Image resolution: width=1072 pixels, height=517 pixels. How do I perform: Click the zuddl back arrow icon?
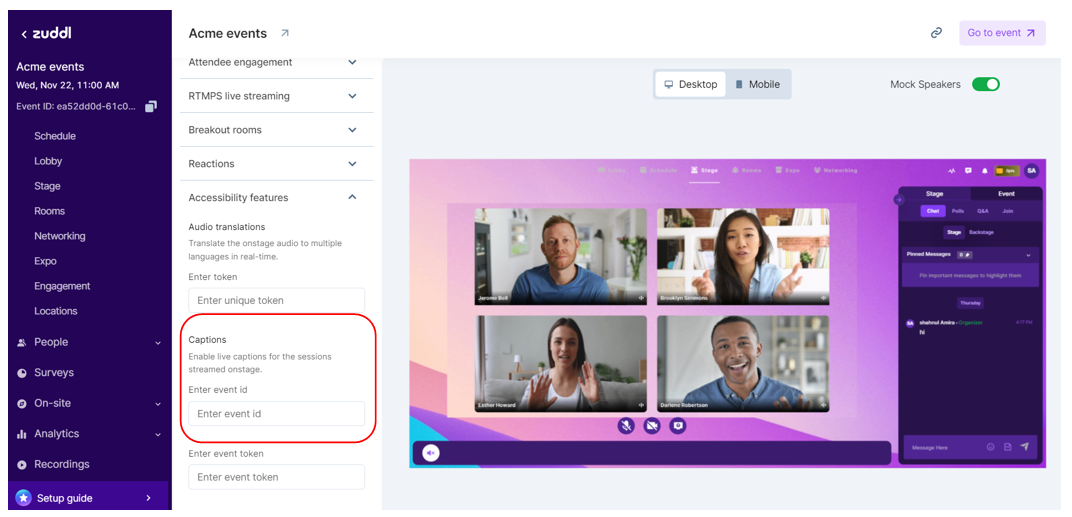click(x=24, y=34)
